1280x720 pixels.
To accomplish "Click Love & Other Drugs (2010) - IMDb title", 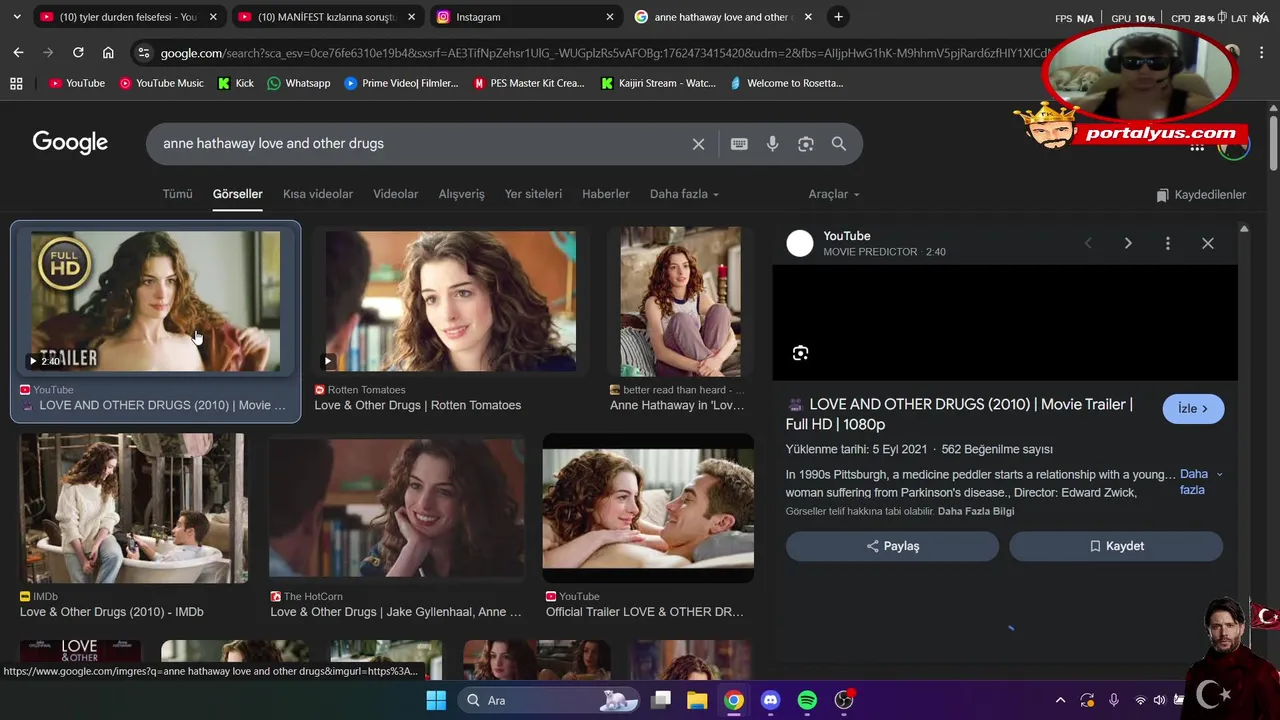I will pos(112,612).
